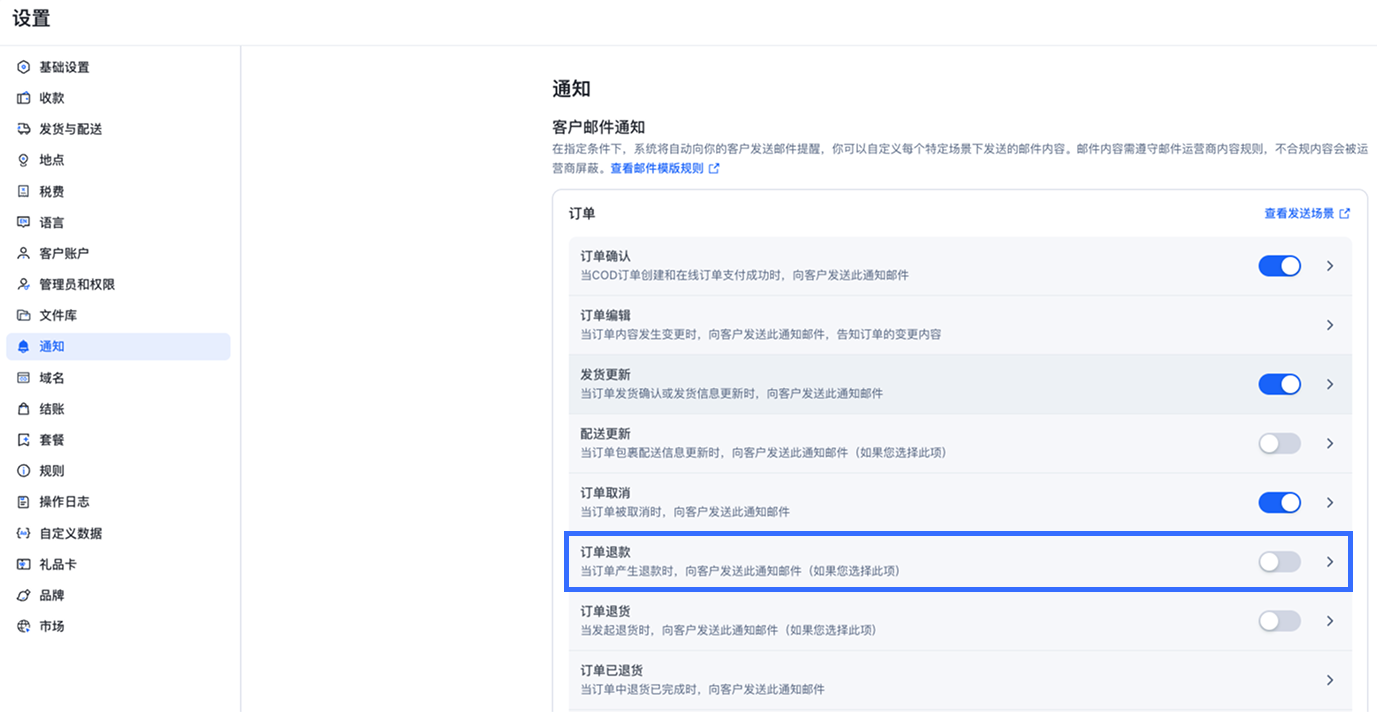Expand 订单编辑 using its chevron arrow
1377x712 pixels.
point(1329,325)
